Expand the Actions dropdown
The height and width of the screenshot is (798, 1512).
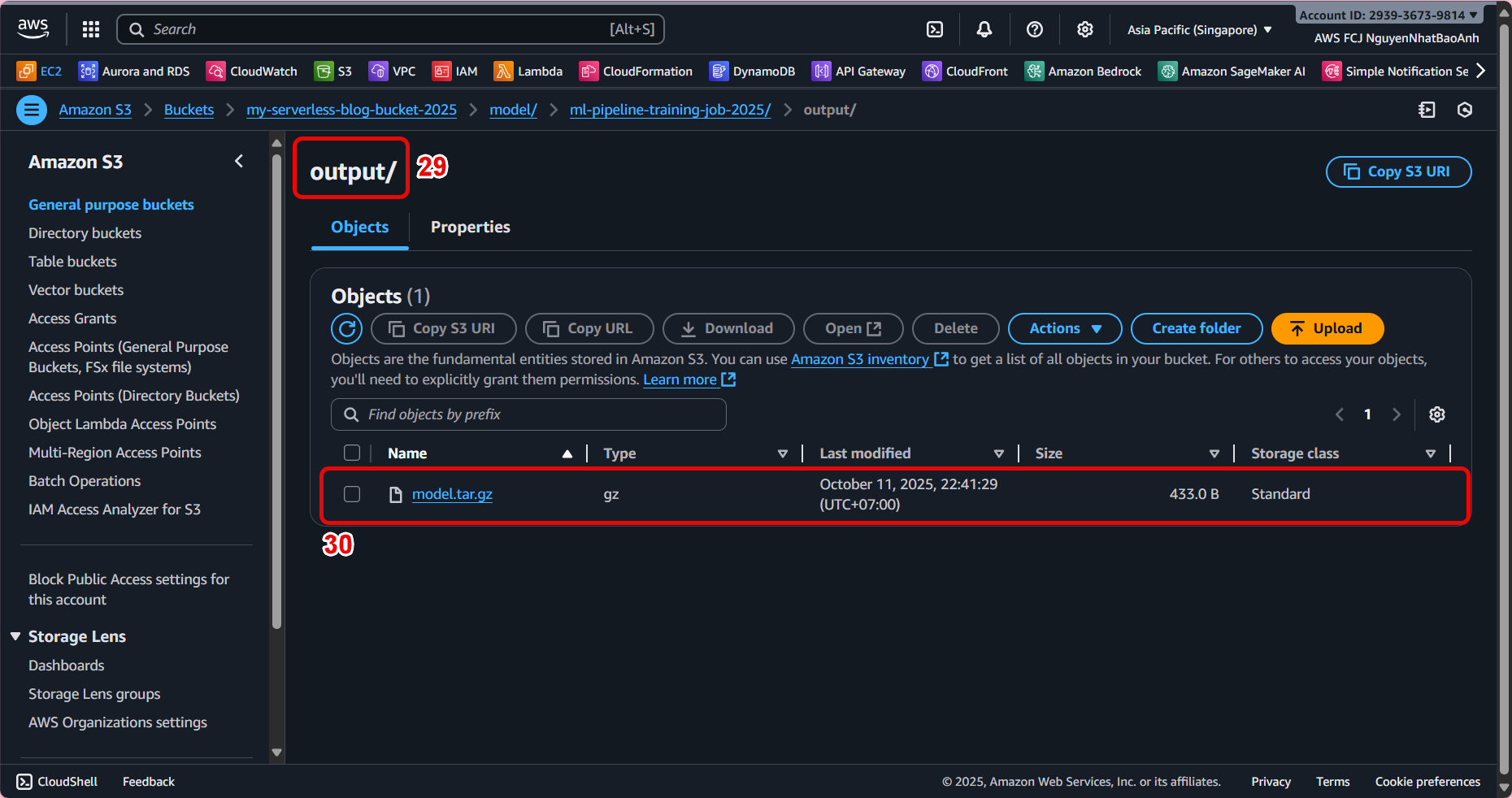(x=1065, y=328)
